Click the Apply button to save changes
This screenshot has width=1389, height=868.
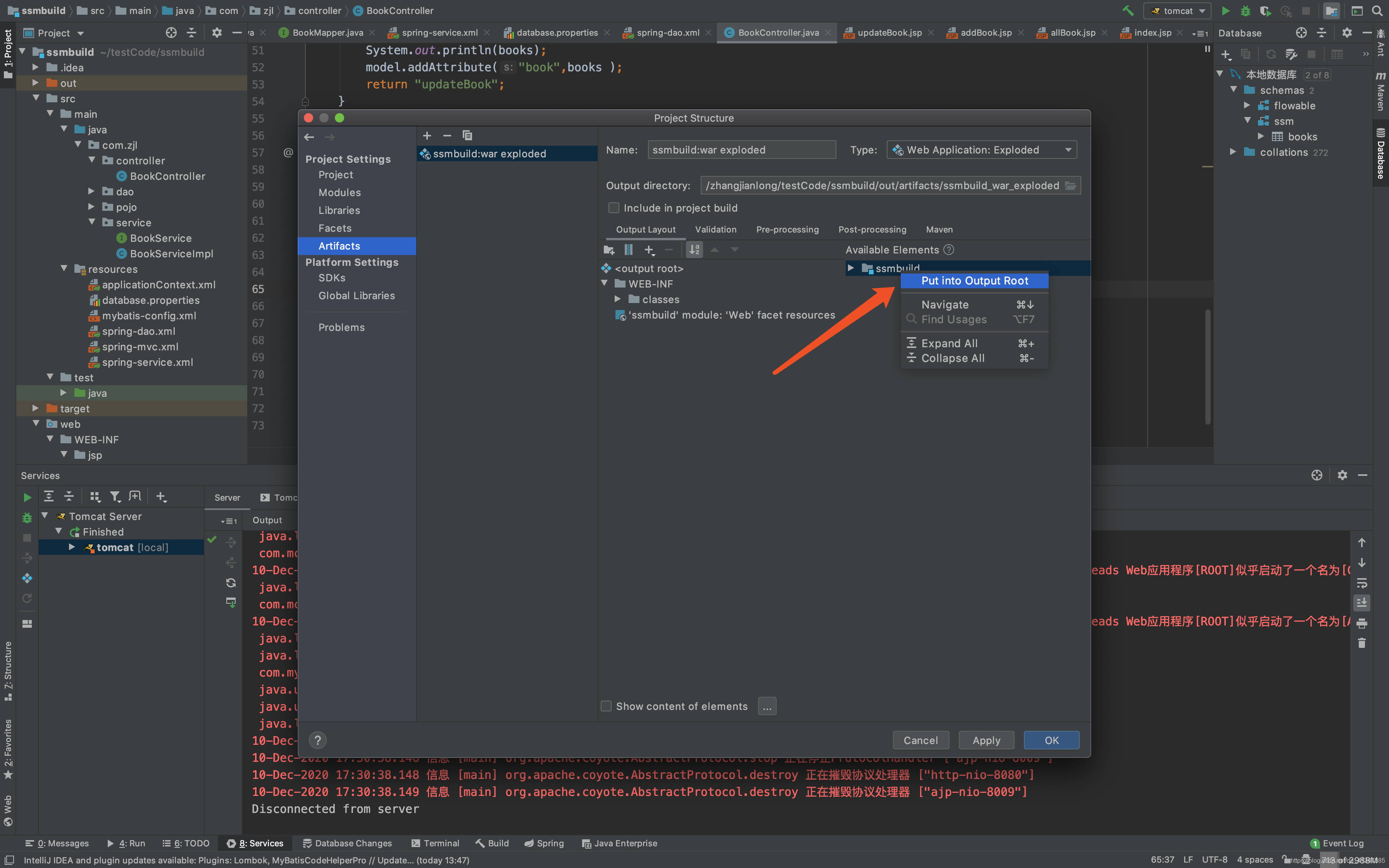986,740
